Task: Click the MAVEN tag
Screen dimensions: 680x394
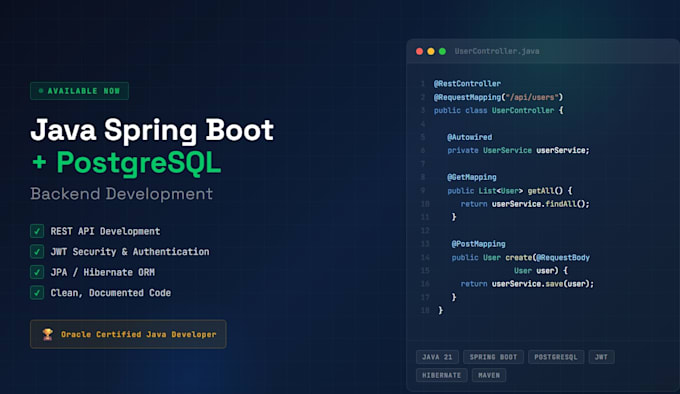Action: point(489,375)
